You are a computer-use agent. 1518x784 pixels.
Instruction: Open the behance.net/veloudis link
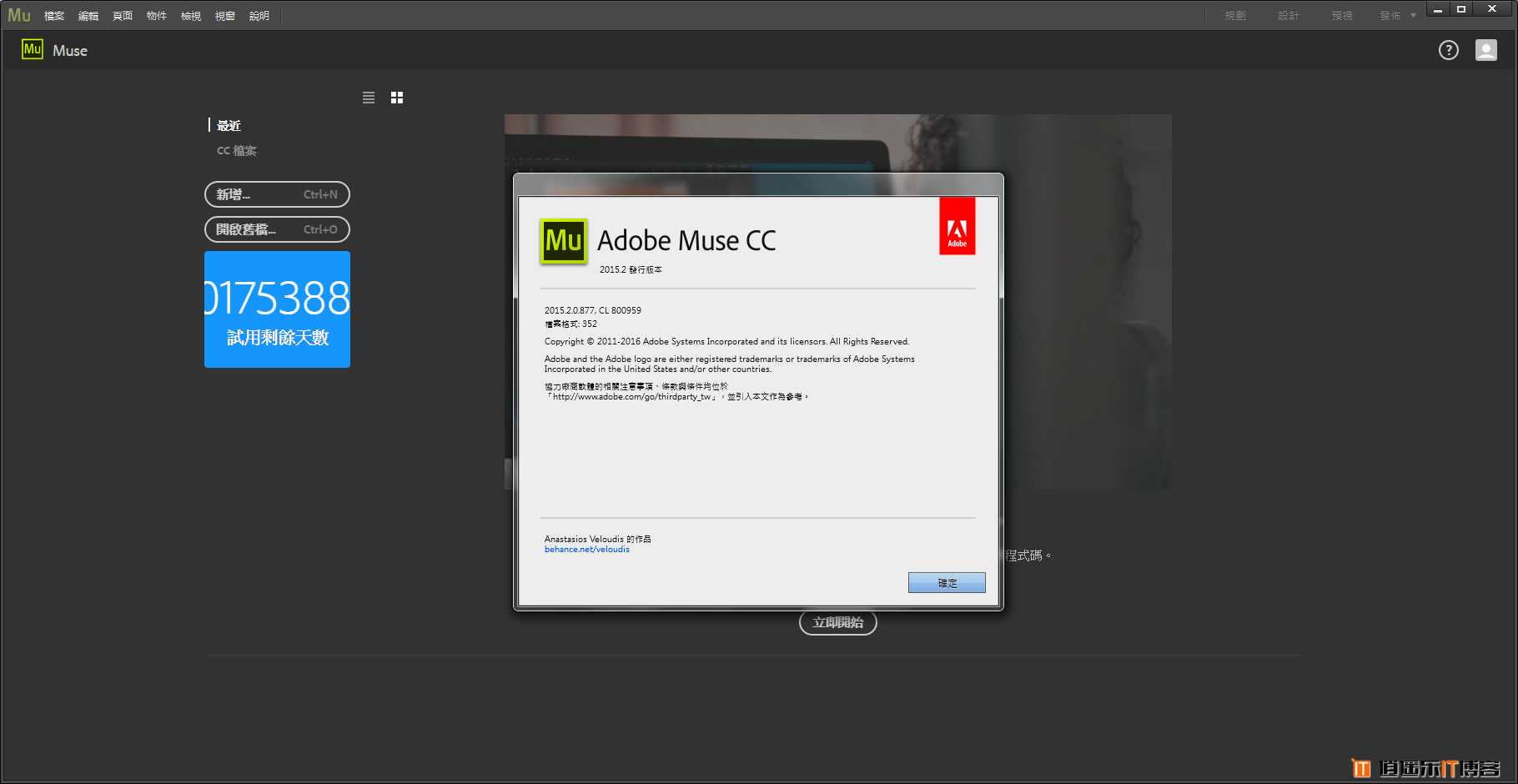pyautogui.click(x=587, y=550)
